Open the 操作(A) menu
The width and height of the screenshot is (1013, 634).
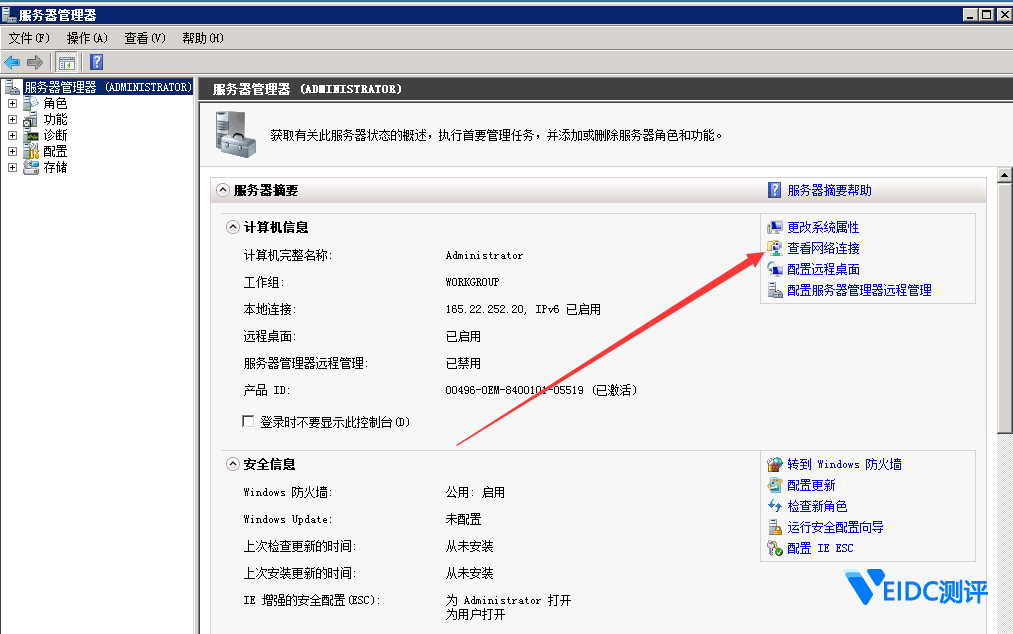(x=87, y=38)
